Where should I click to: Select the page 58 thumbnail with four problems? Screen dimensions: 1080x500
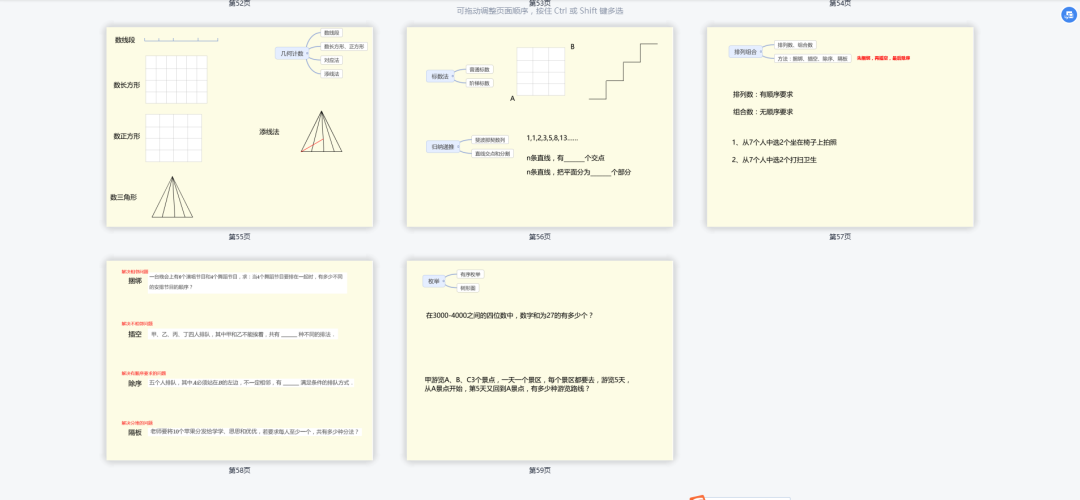[x=240, y=360]
